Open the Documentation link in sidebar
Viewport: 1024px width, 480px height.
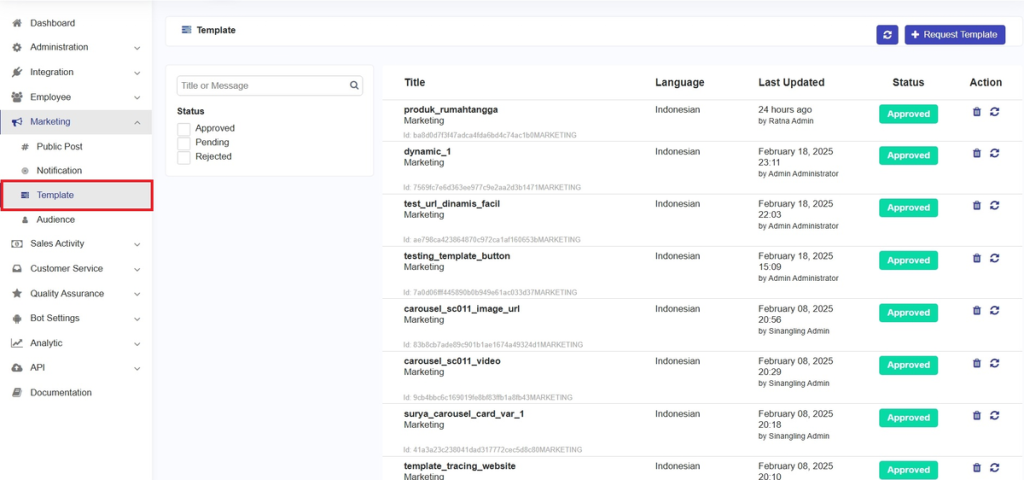click(x=60, y=393)
